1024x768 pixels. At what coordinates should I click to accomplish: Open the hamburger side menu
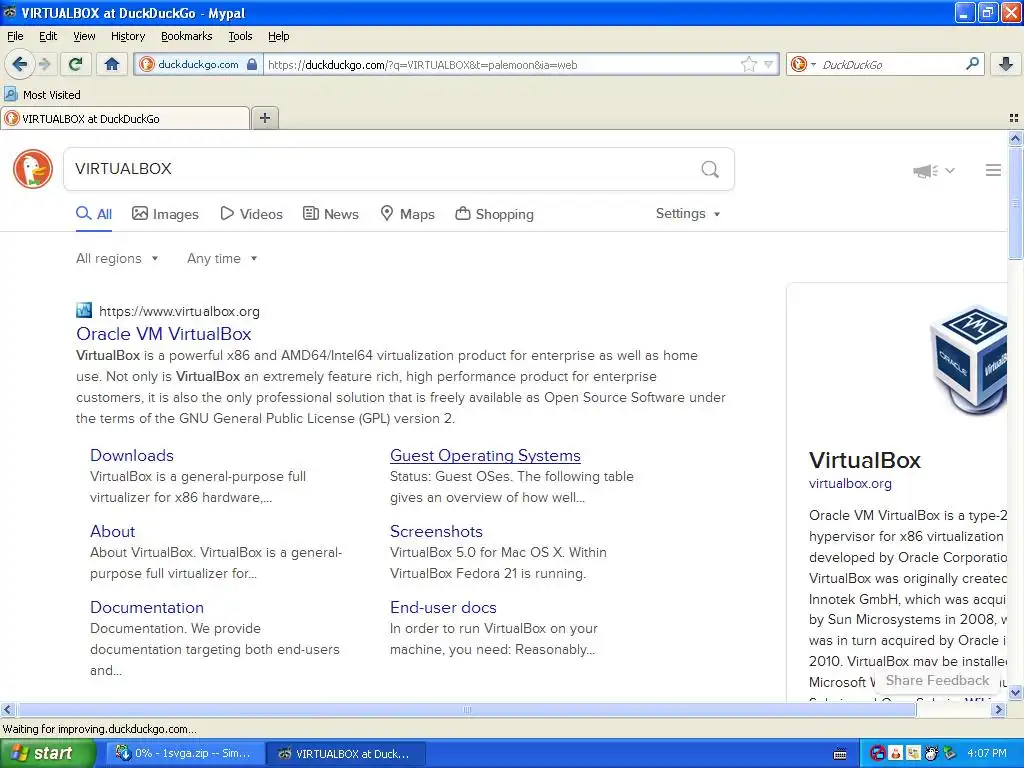coord(993,170)
